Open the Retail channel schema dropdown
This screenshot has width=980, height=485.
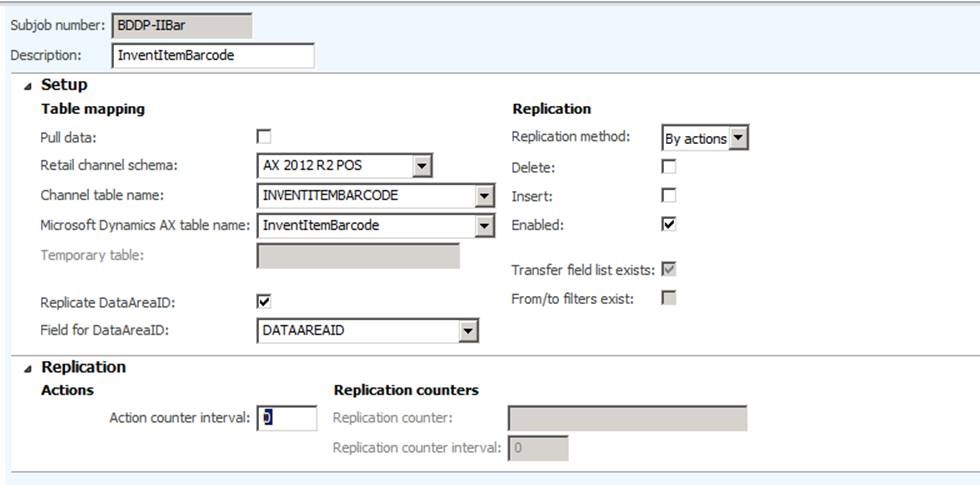click(x=422, y=166)
